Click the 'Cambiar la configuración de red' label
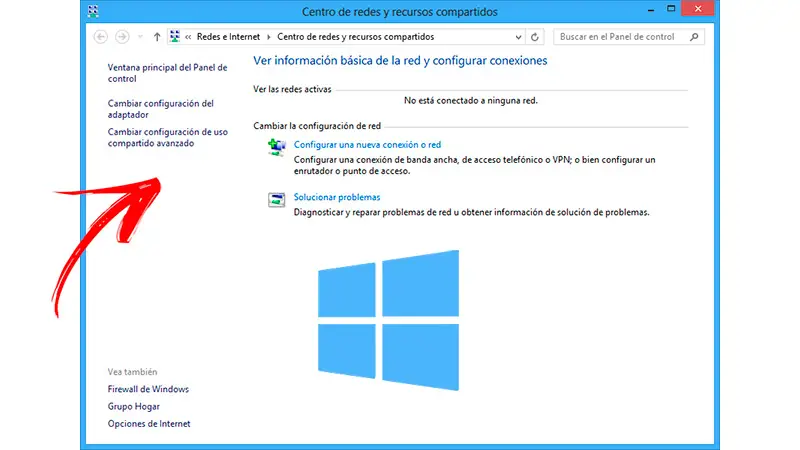Image resolution: width=800 pixels, height=450 pixels. coord(317,126)
